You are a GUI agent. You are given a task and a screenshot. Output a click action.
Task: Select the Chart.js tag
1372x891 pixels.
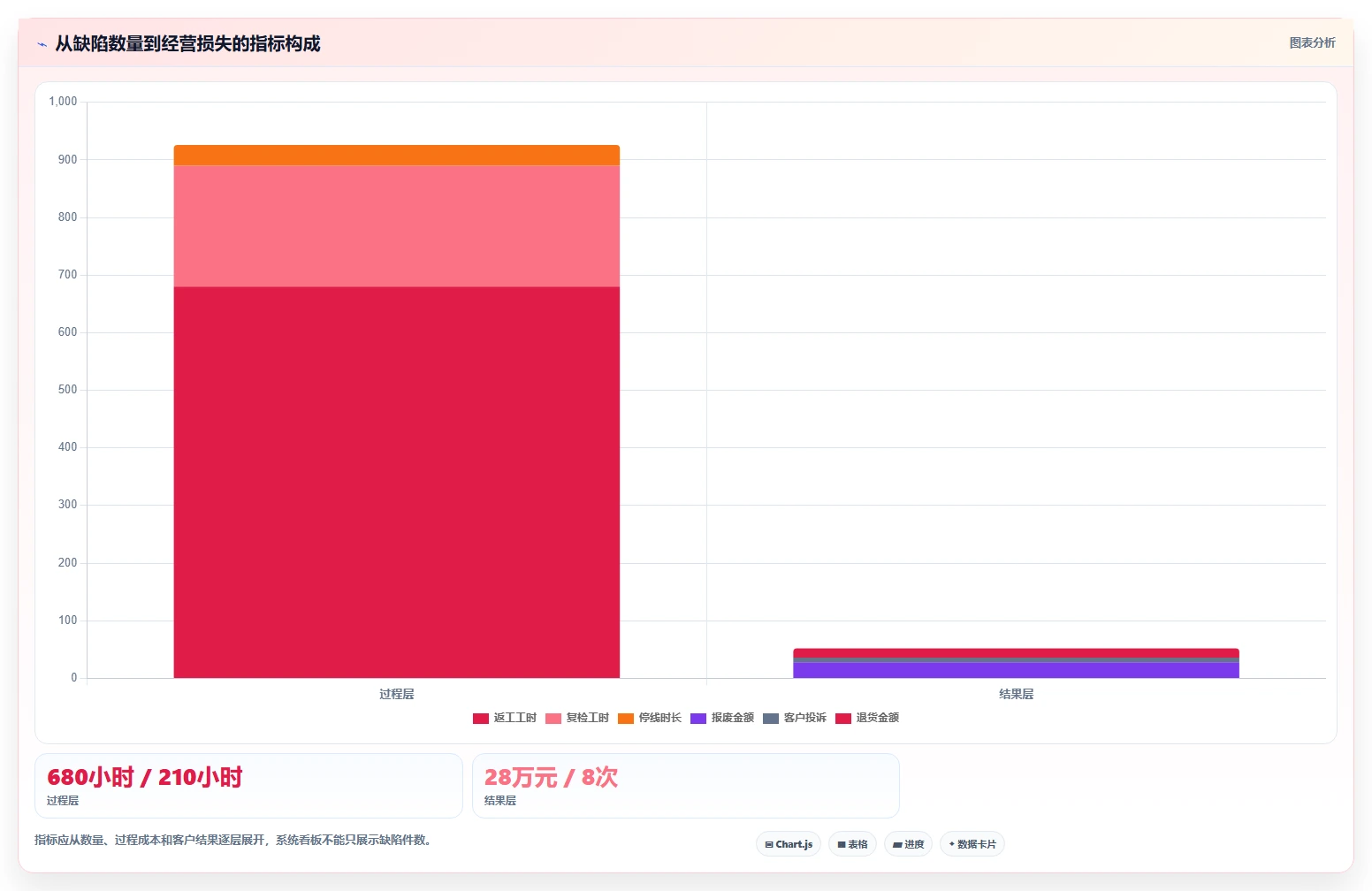(x=789, y=844)
